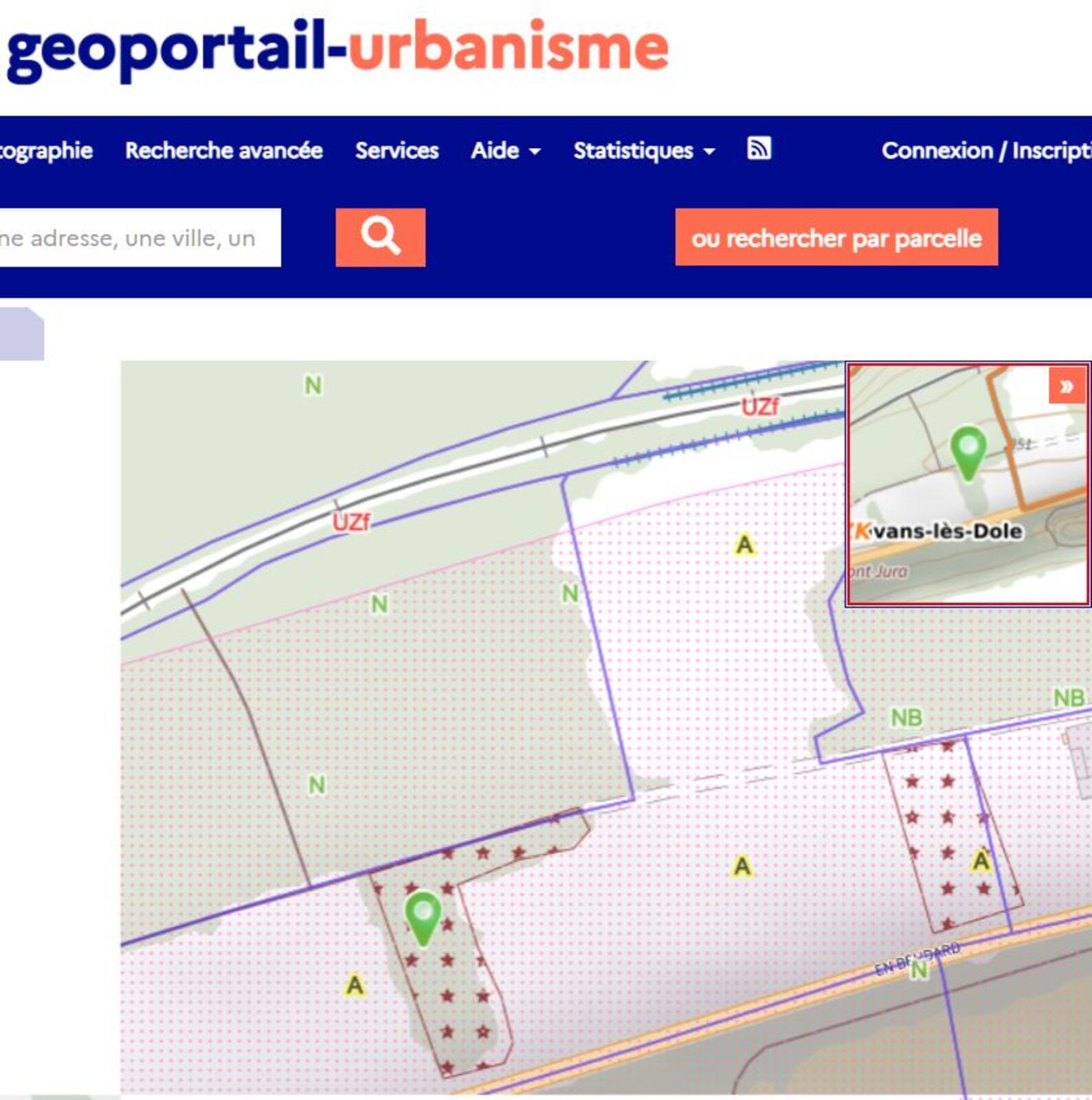This screenshot has width=1092, height=1100.
Task: Click the green N label on EN BEDDARD road
Action: click(919, 970)
